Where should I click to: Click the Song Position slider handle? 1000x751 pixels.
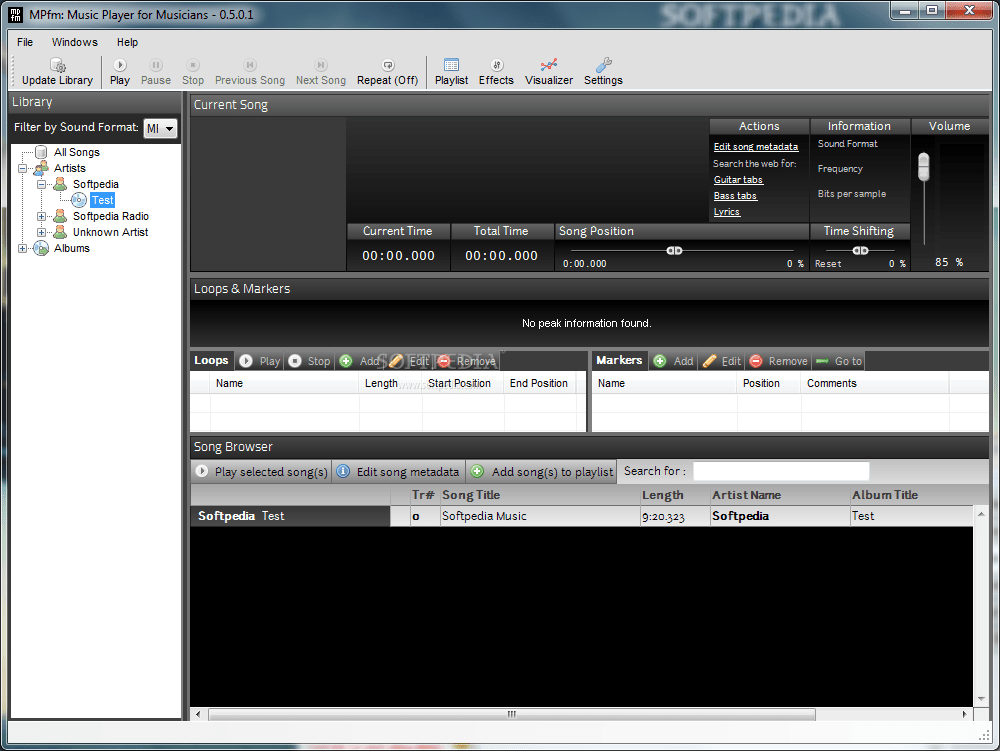[x=674, y=251]
